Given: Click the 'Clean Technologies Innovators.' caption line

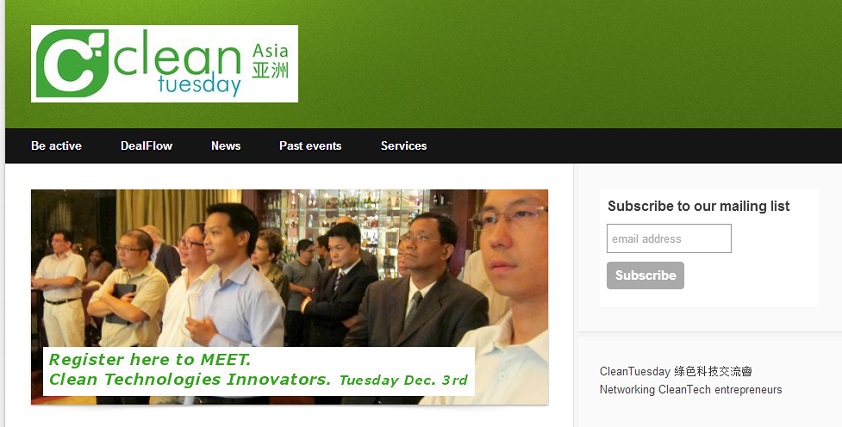Looking at the screenshot, I should 190,379.
